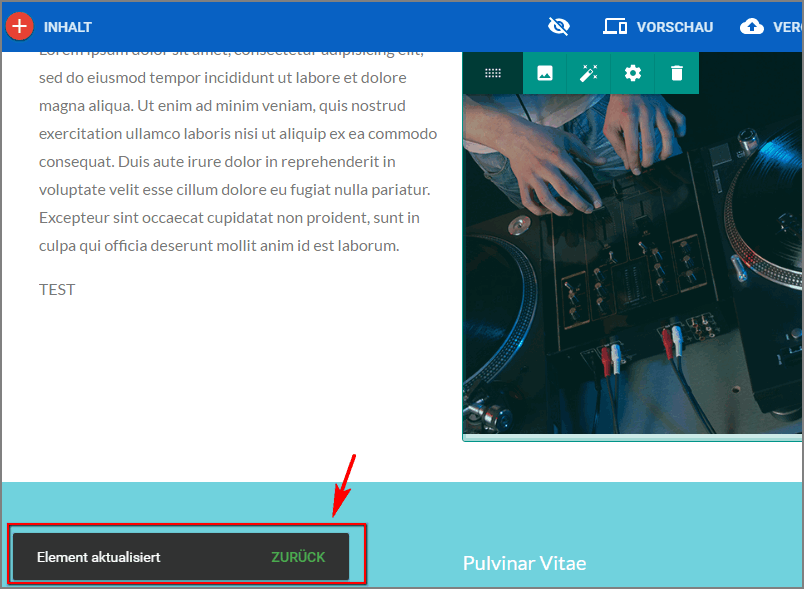This screenshot has width=804, height=589.
Task: Click the change image icon
Action: (x=545, y=73)
